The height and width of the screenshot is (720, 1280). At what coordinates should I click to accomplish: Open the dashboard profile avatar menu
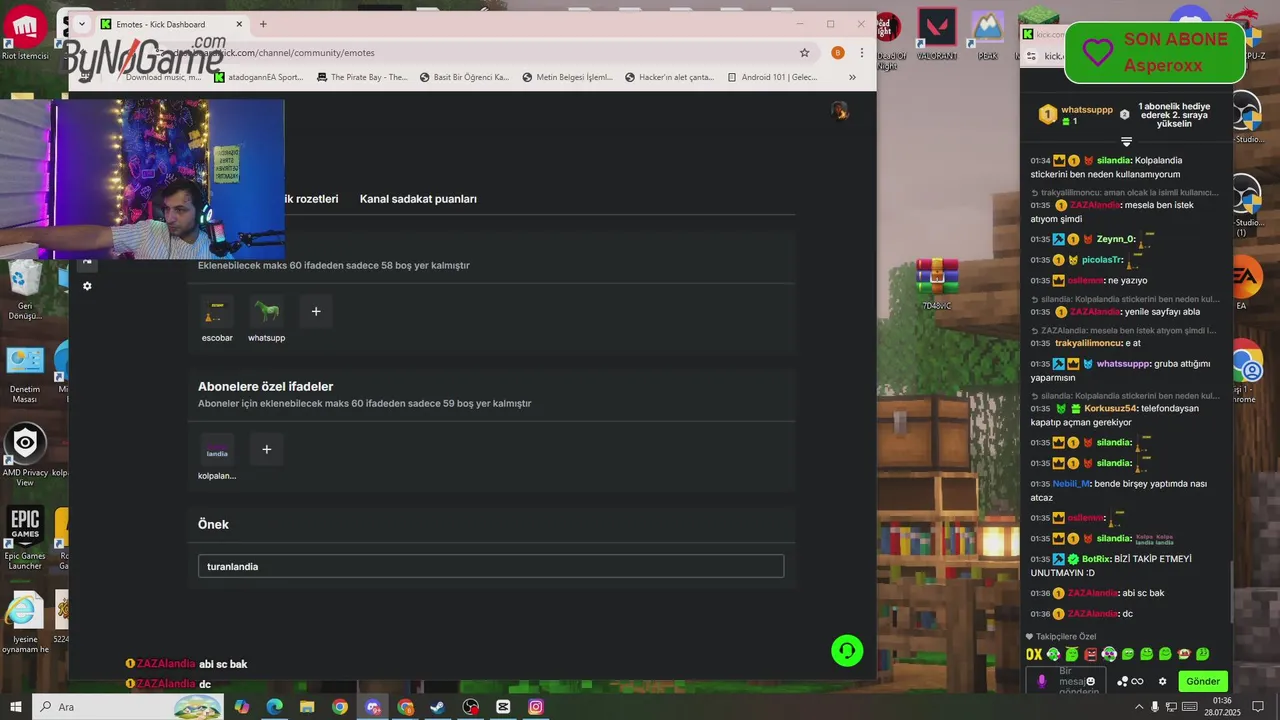click(840, 110)
